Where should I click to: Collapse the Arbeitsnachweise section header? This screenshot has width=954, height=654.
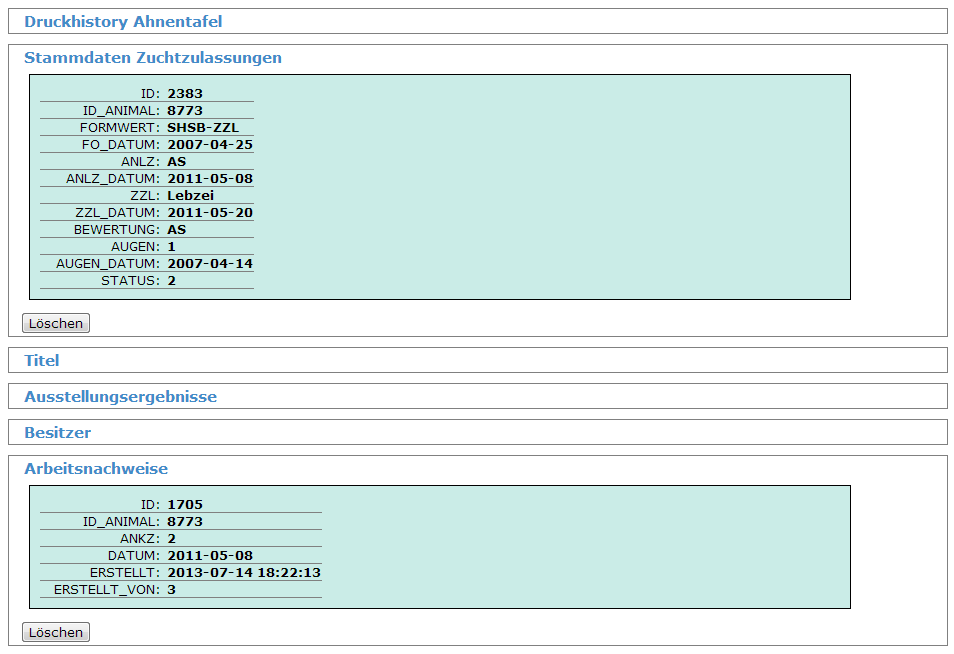click(x=96, y=469)
